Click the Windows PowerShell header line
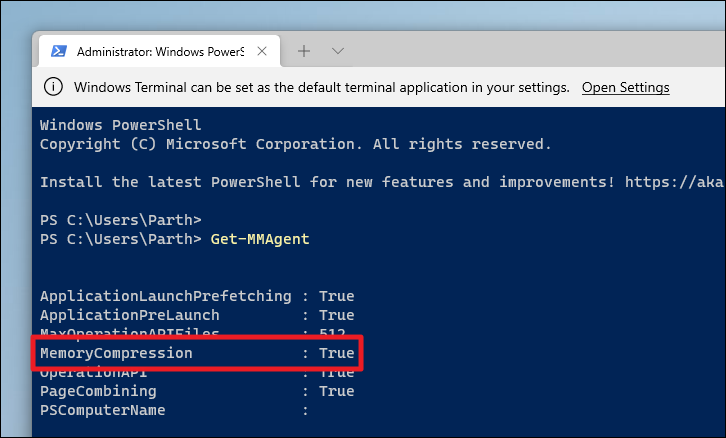The width and height of the screenshot is (726, 438). click(x=120, y=125)
